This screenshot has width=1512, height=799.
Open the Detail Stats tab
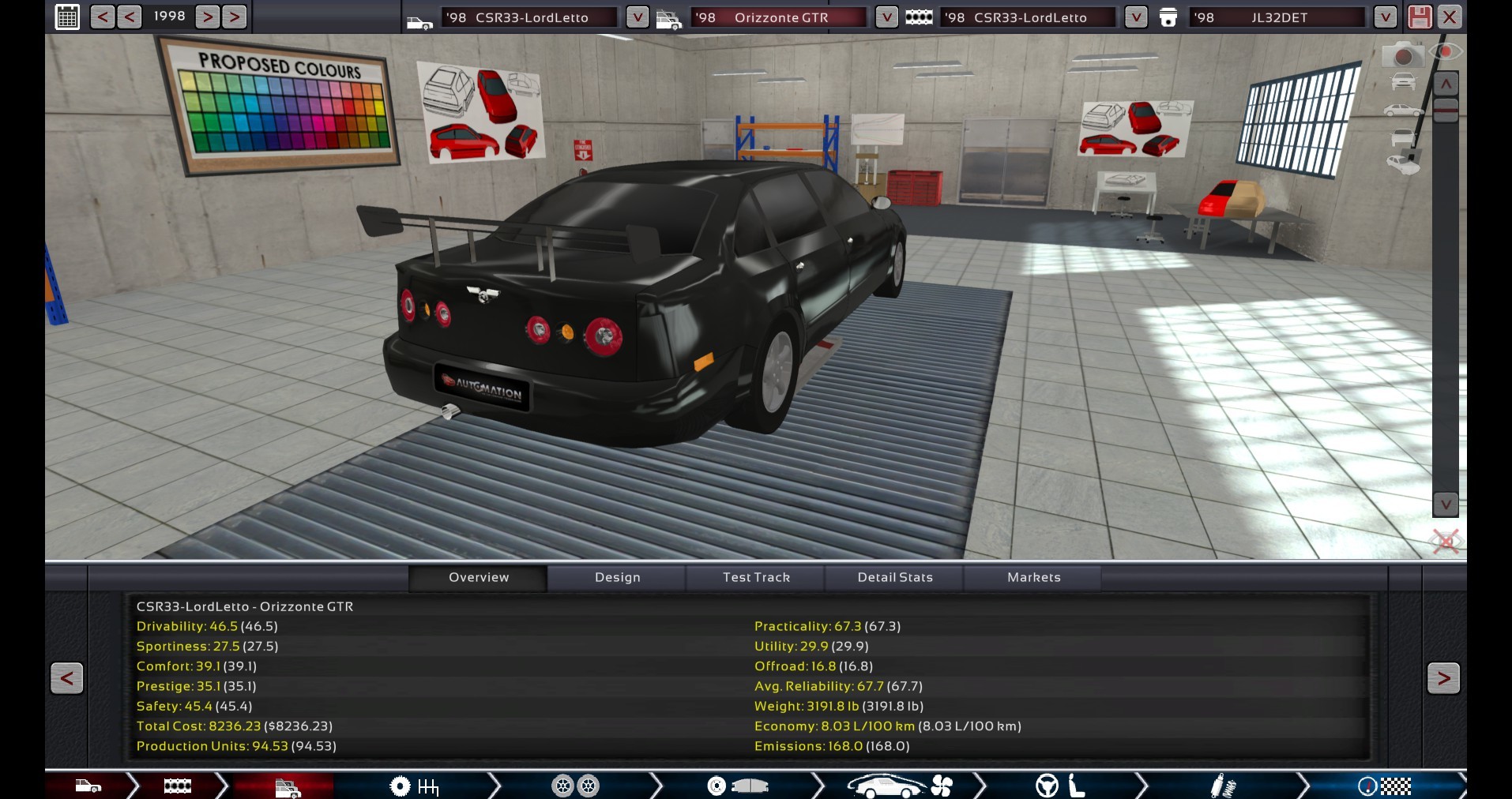click(895, 577)
